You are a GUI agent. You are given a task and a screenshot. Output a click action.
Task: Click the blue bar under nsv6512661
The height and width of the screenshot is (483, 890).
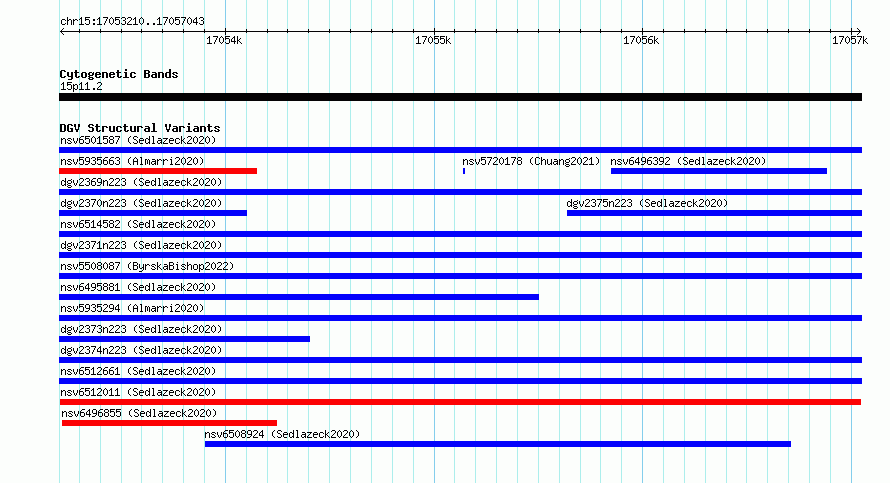[460, 381]
